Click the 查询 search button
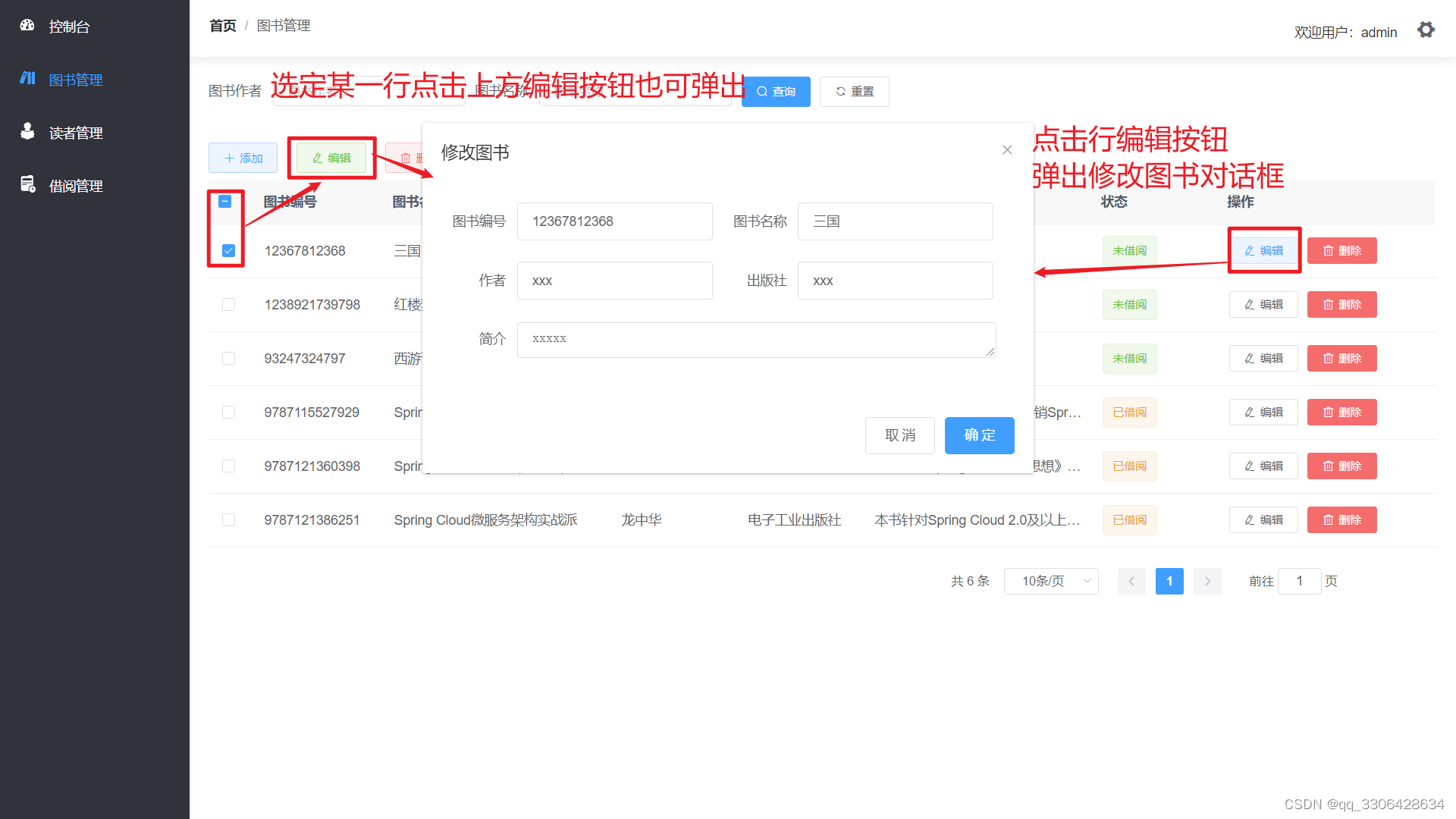The width and height of the screenshot is (1456, 819). pyautogui.click(x=776, y=92)
